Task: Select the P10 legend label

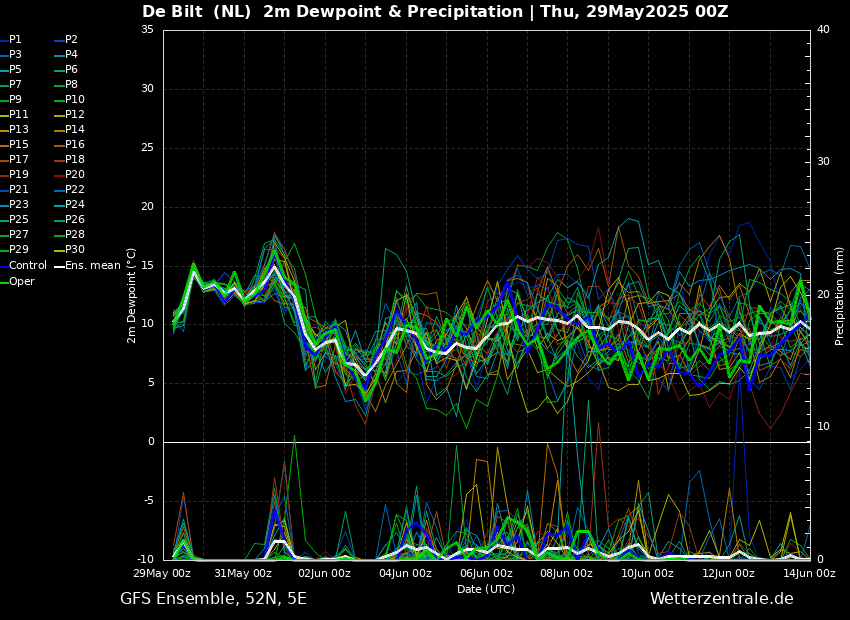Action: (x=69, y=99)
